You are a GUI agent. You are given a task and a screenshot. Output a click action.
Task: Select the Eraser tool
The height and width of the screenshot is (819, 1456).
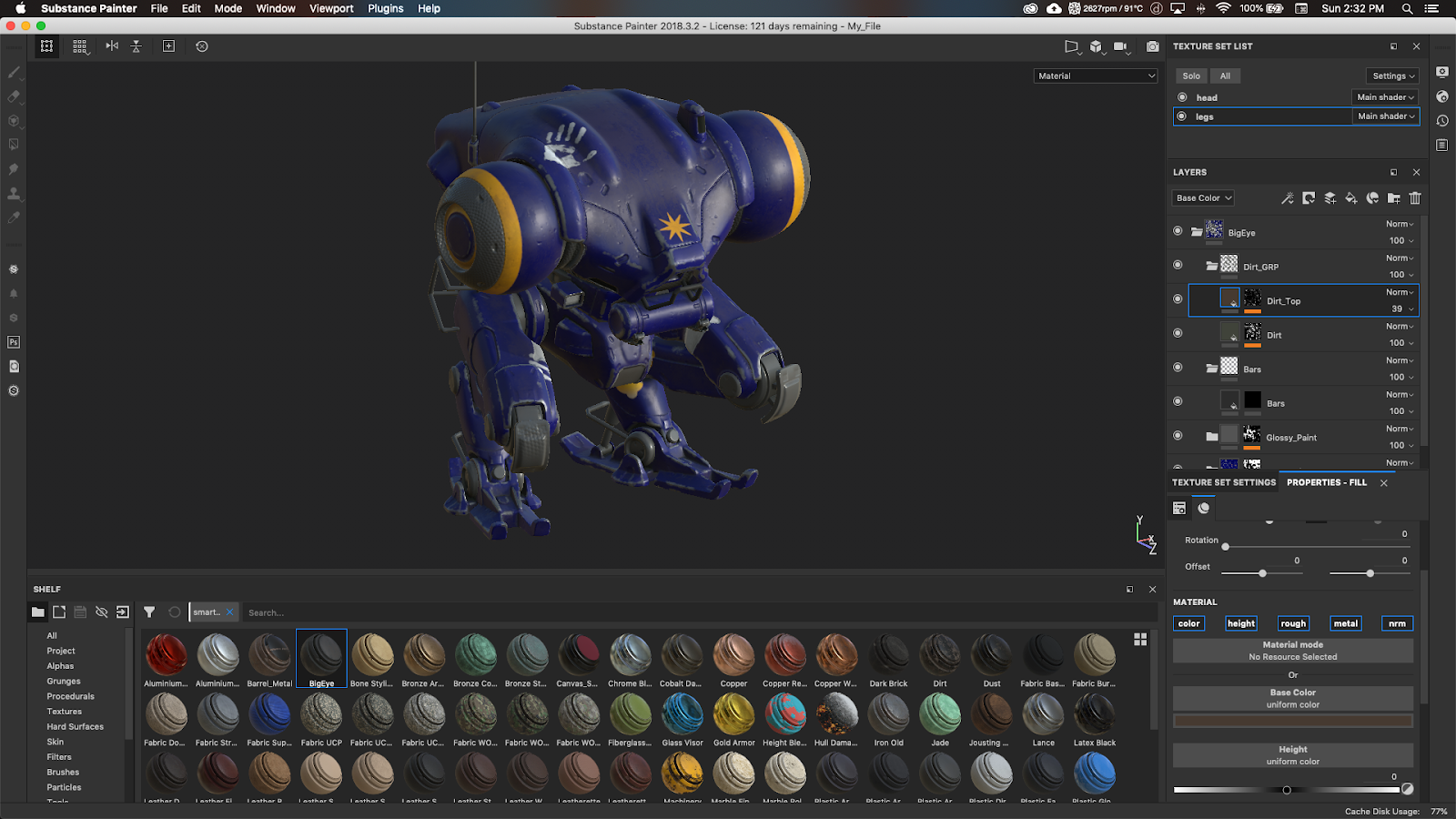click(x=13, y=96)
